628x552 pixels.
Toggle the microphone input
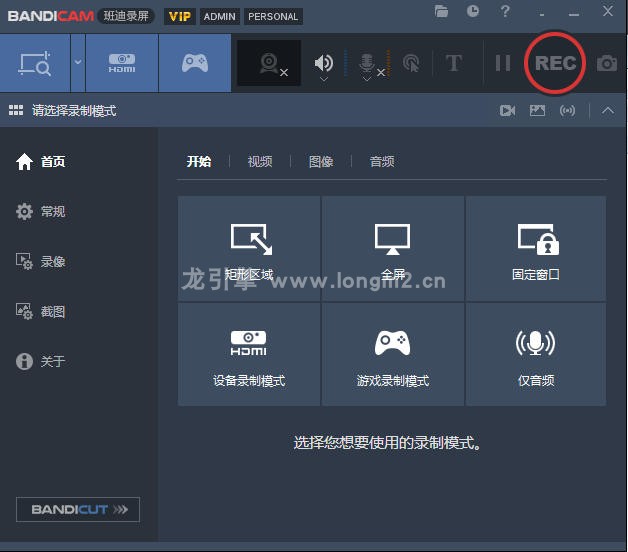pos(367,63)
